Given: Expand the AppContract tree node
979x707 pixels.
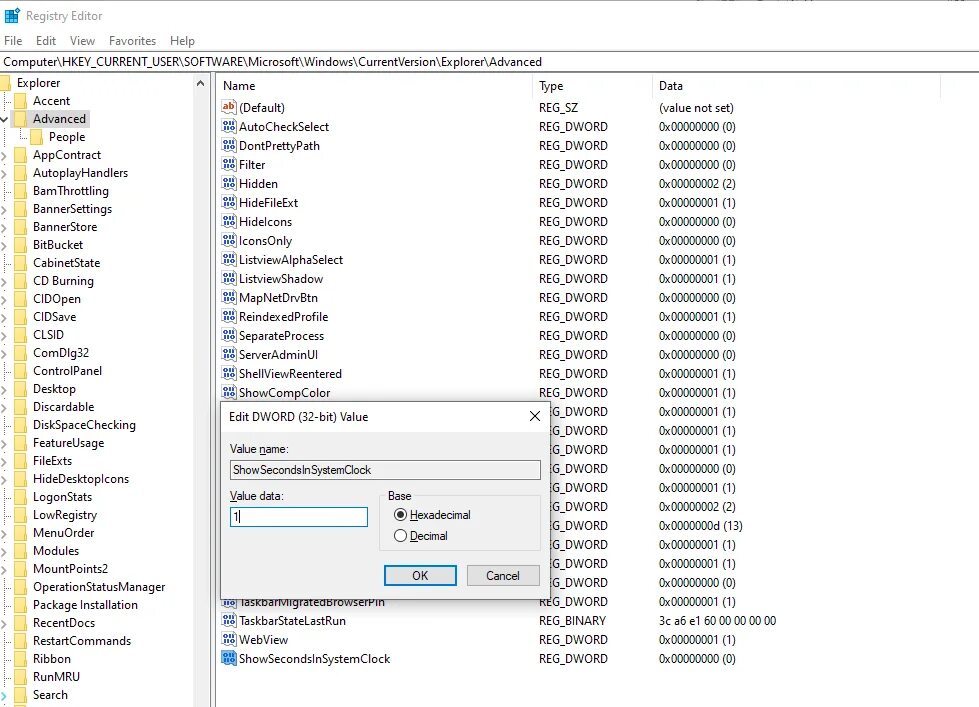Looking at the screenshot, I should (4, 156).
